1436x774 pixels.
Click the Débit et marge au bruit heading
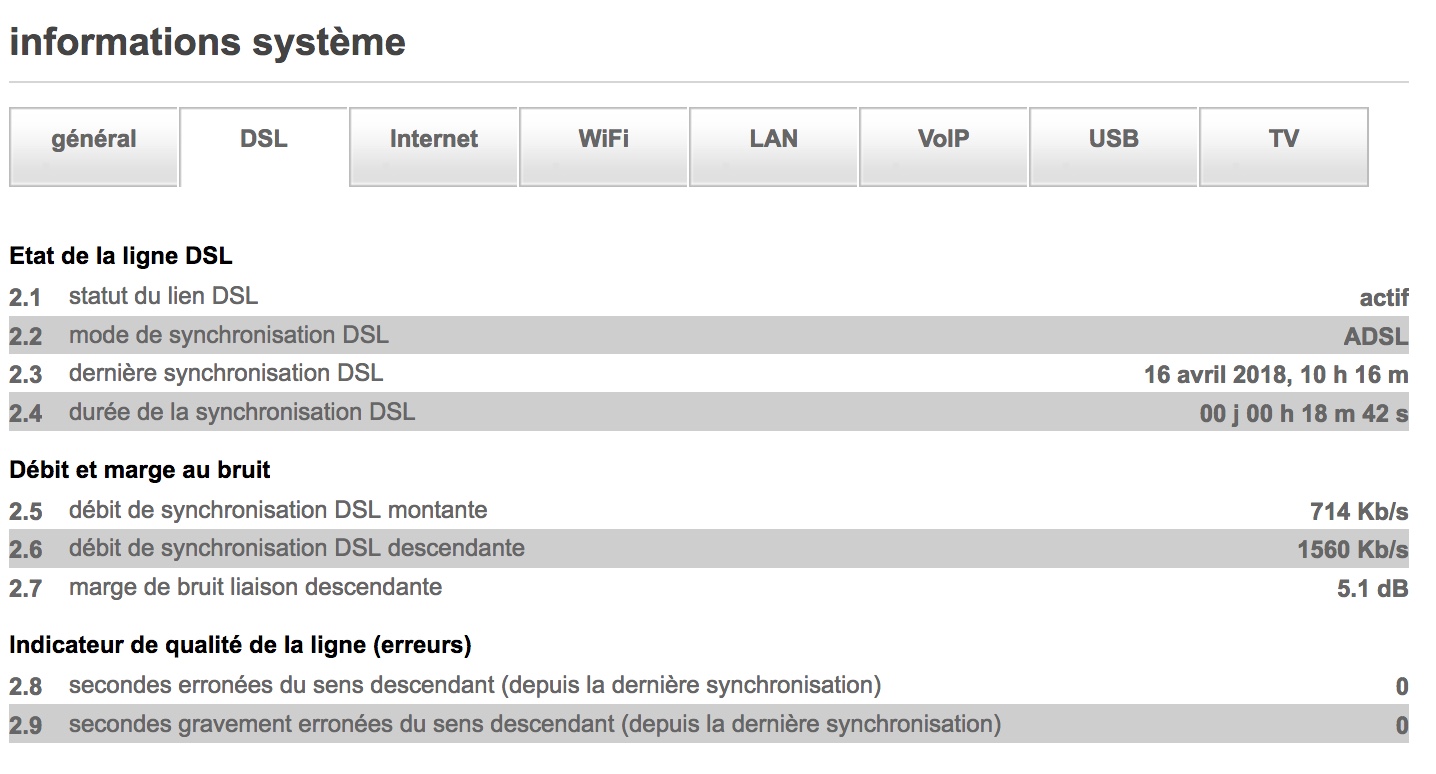click(x=140, y=469)
